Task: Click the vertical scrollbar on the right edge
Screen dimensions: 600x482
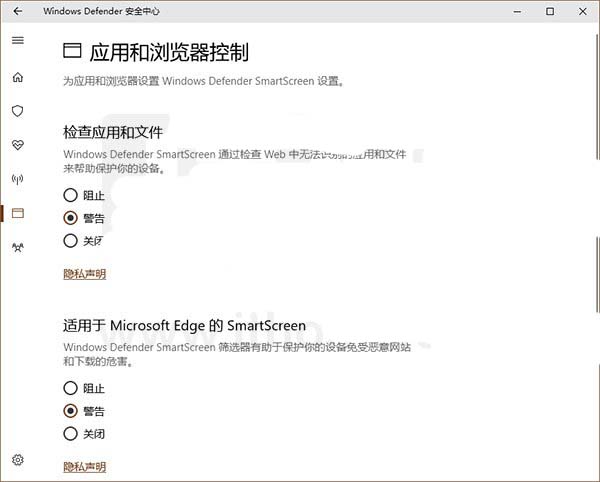Action: (597, 98)
